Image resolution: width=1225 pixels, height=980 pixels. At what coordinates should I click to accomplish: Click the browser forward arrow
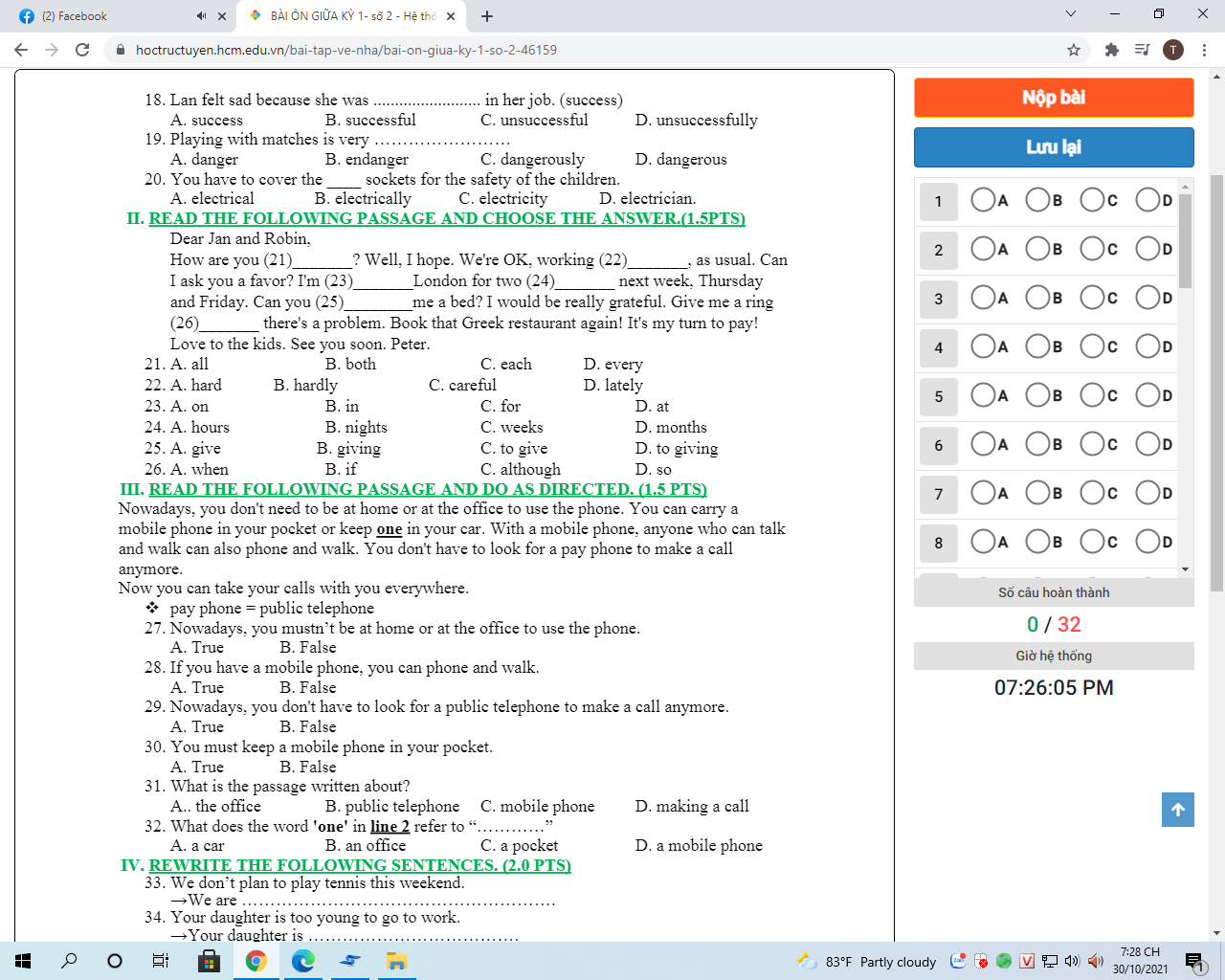coord(52,50)
